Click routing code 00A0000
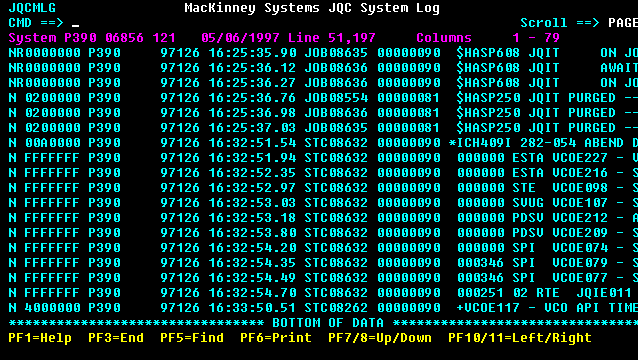The image size is (638, 360). 52,143
